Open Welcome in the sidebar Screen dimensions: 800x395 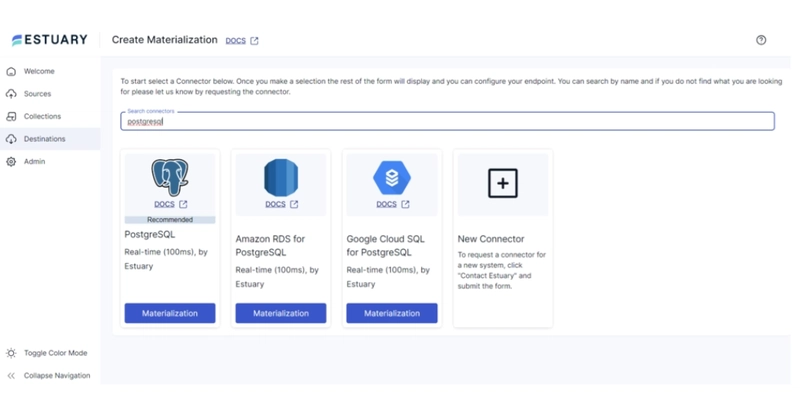tap(39, 71)
